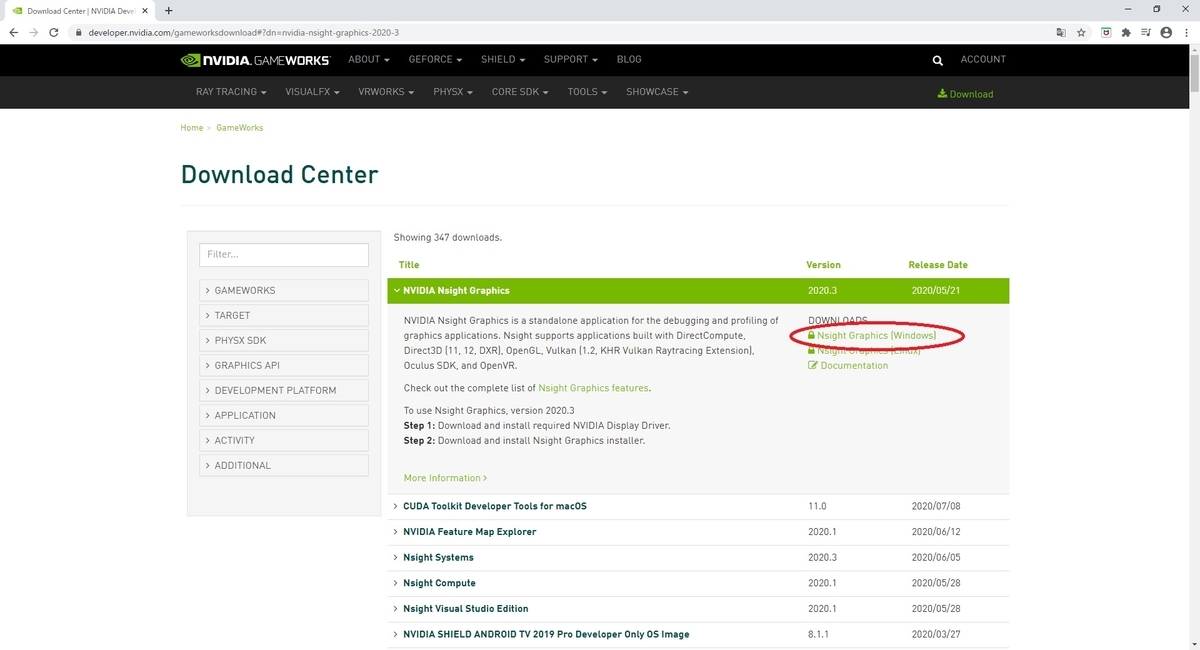
Task: Open the Chrome profile avatar icon
Action: [x=1166, y=32]
